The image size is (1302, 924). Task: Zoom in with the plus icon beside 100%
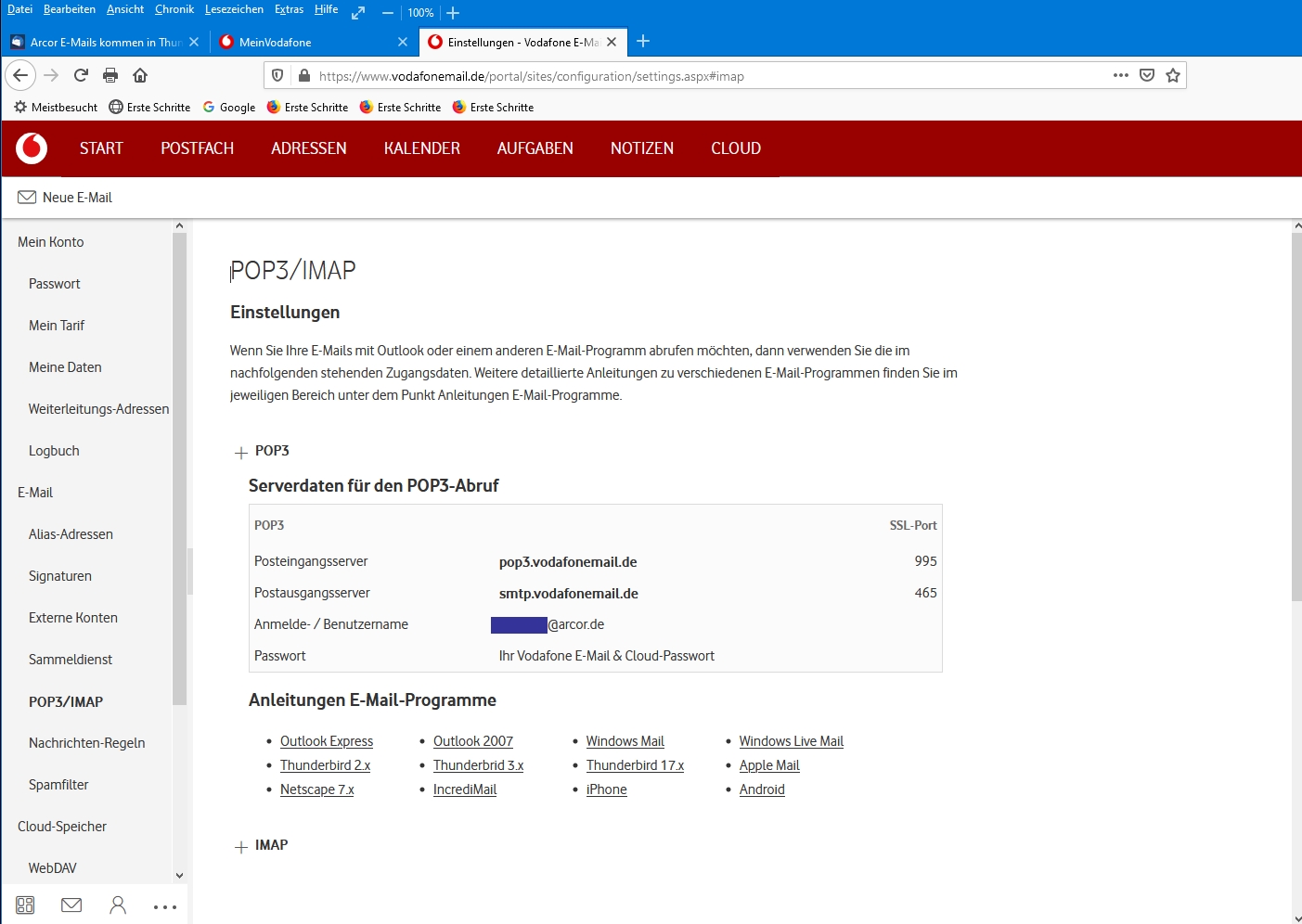(x=453, y=13)
